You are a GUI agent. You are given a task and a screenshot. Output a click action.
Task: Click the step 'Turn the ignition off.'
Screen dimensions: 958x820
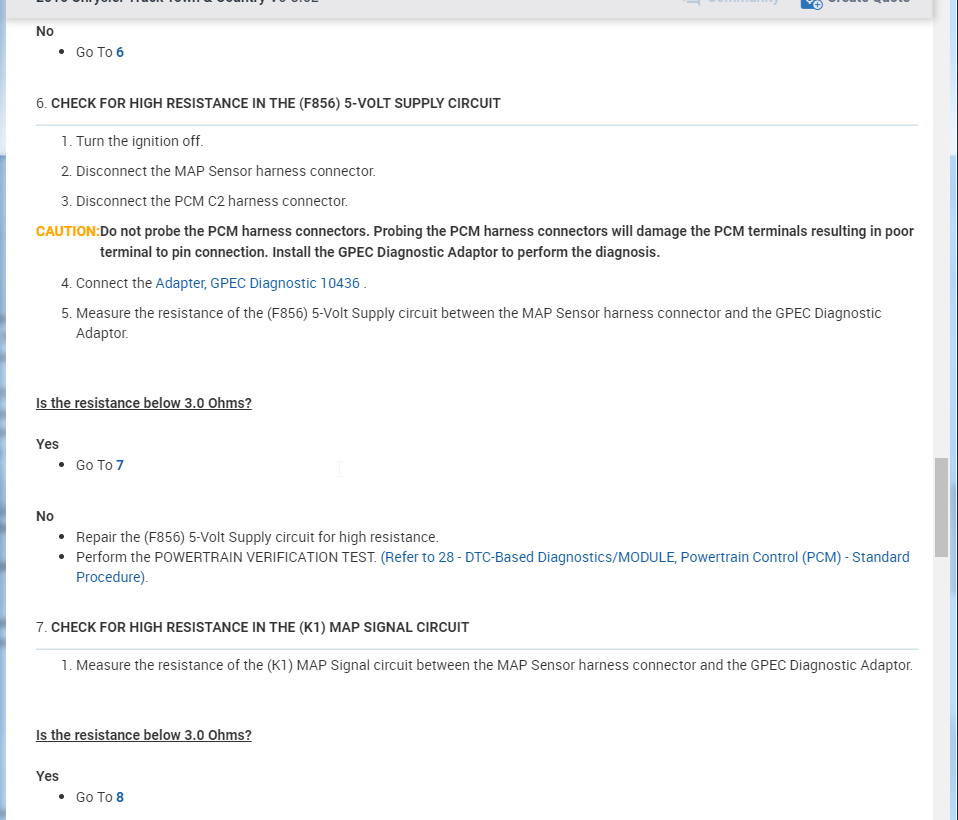(139, 141)
